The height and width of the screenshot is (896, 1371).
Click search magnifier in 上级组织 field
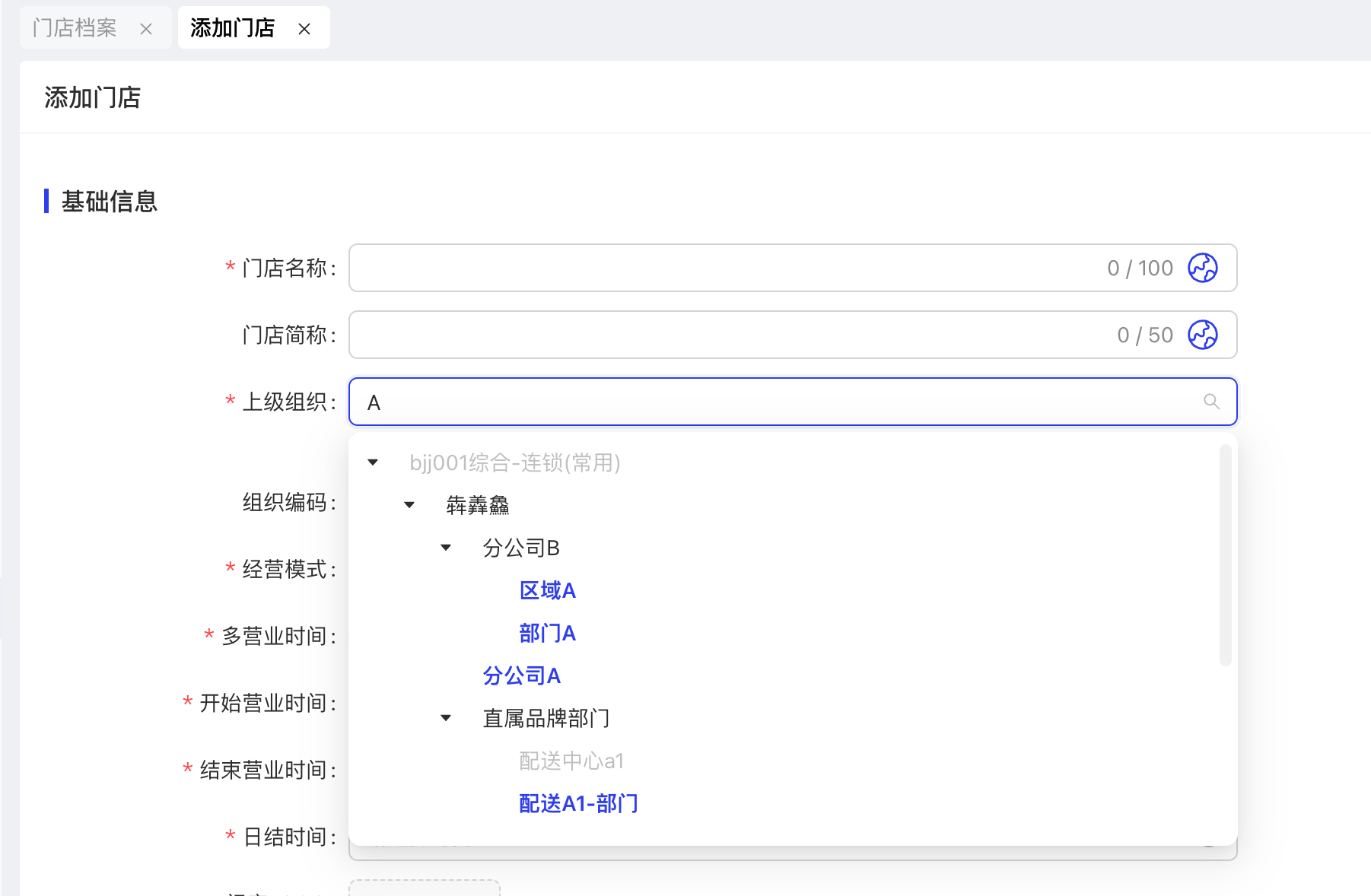pyautogui.click(x=1211, y=402)
